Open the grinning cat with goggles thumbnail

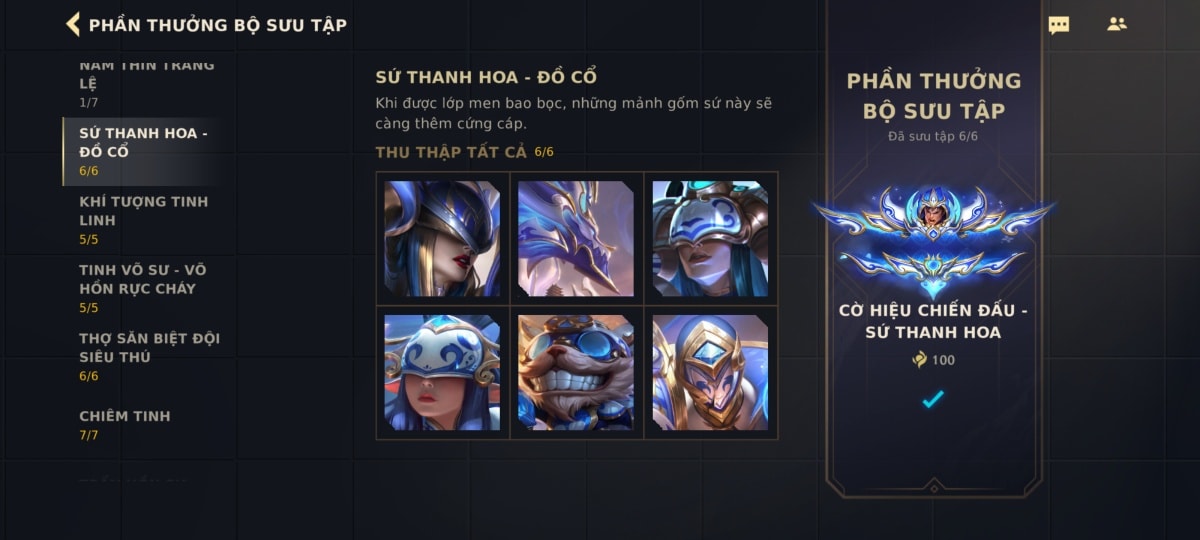[x=576, y=373]
